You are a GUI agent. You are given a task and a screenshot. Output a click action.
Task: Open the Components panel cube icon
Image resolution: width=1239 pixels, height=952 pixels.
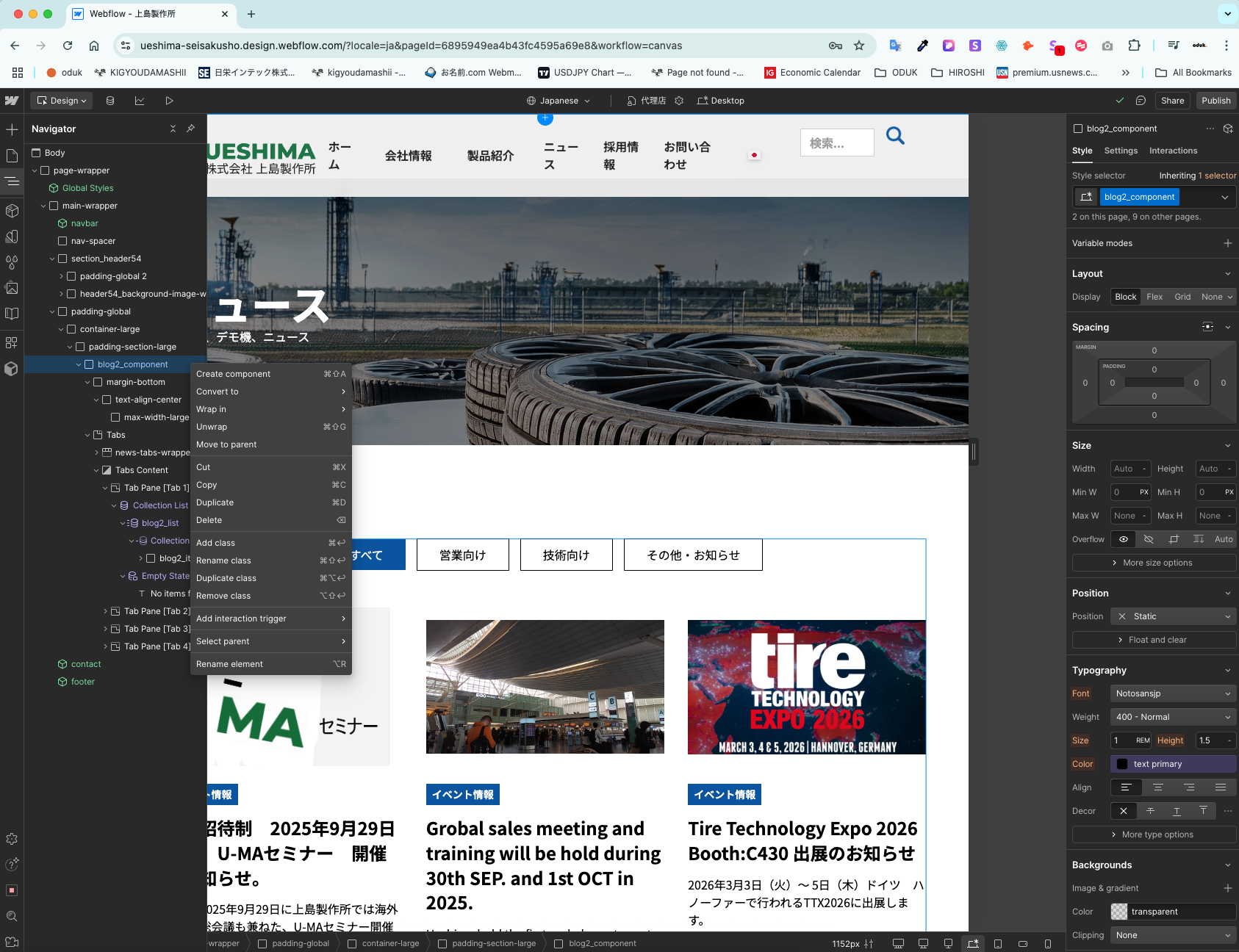(12, 211)
